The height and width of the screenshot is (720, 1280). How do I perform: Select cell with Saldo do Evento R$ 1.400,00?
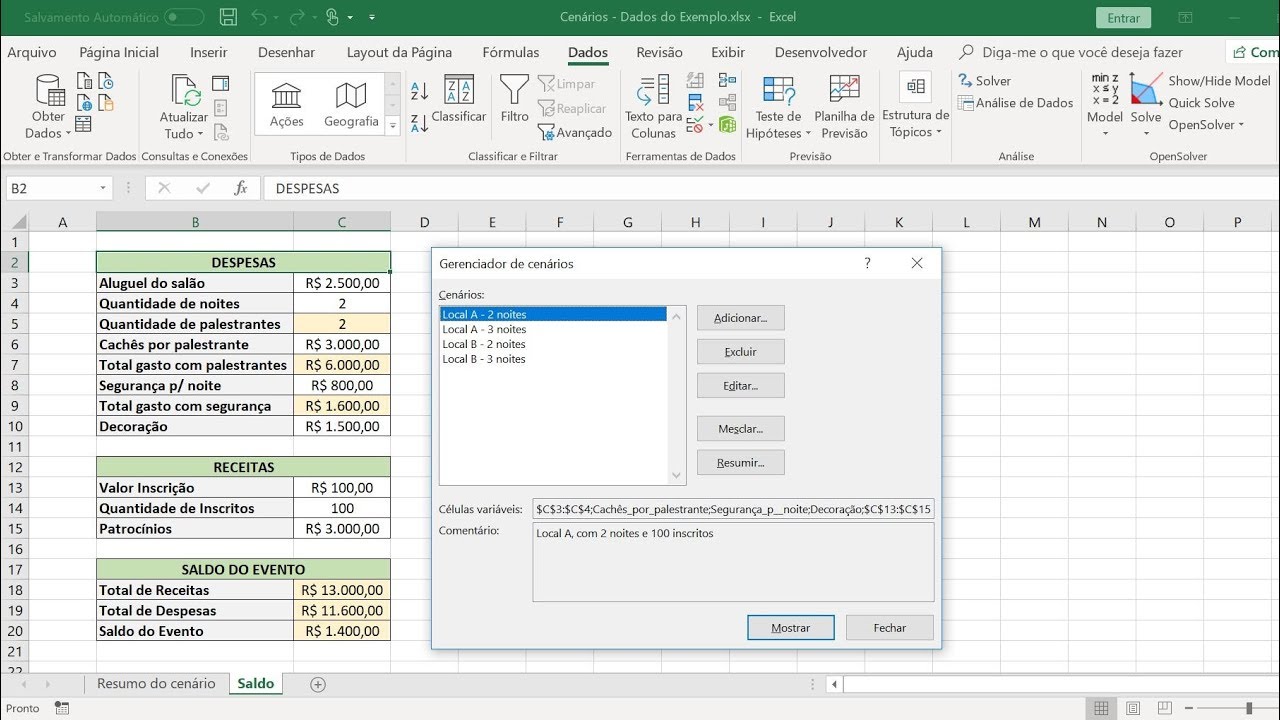[x=342, y=631]
